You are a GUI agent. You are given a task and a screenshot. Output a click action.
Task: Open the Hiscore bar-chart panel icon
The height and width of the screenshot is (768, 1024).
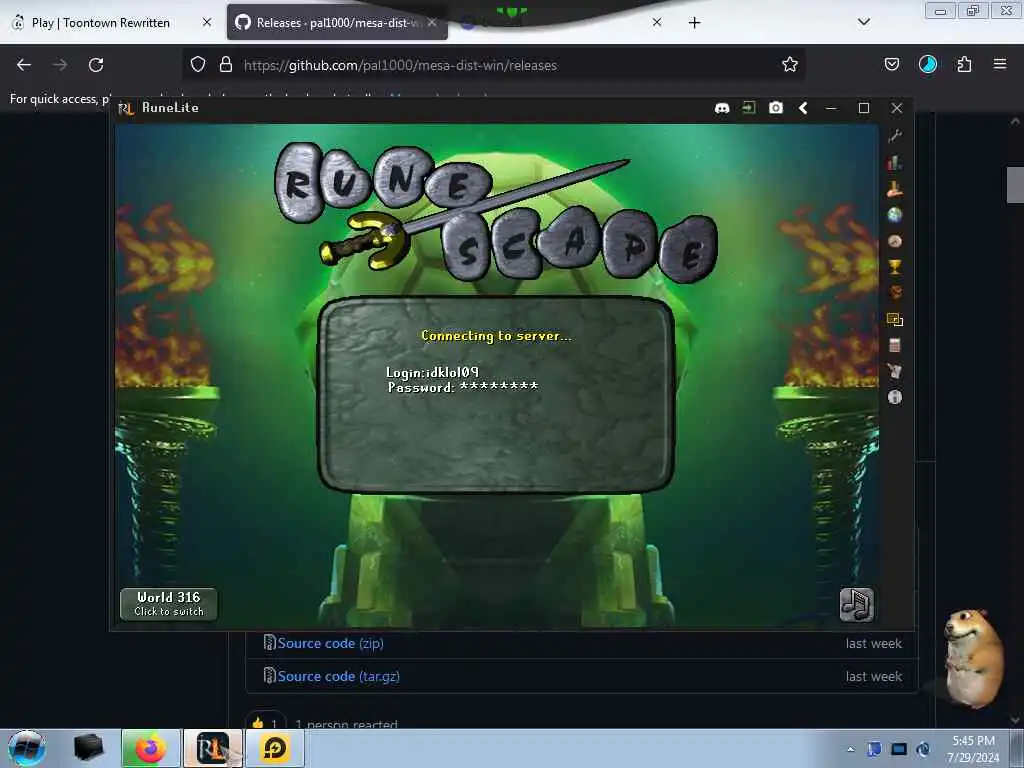pos(895,163)
